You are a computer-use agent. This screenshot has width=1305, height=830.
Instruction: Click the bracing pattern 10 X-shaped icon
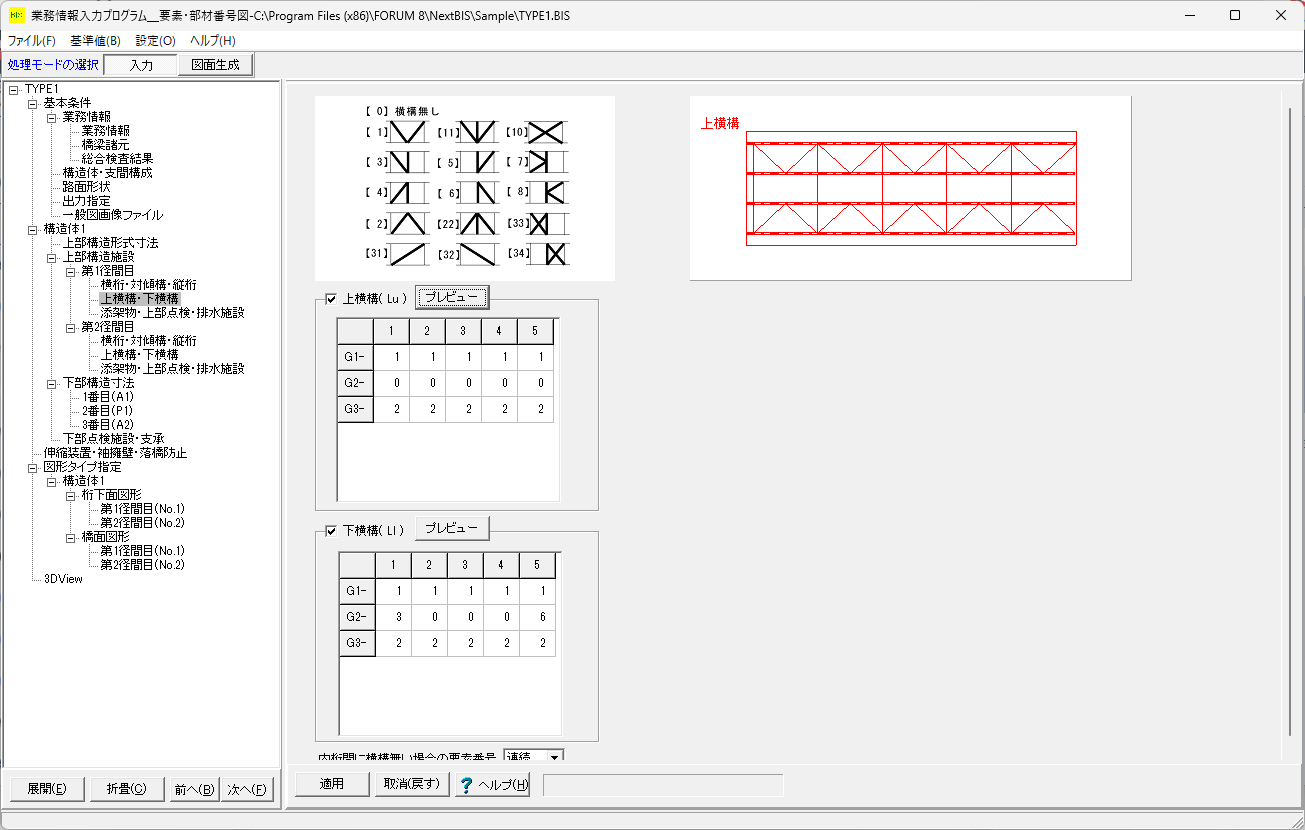click(547, 132)
